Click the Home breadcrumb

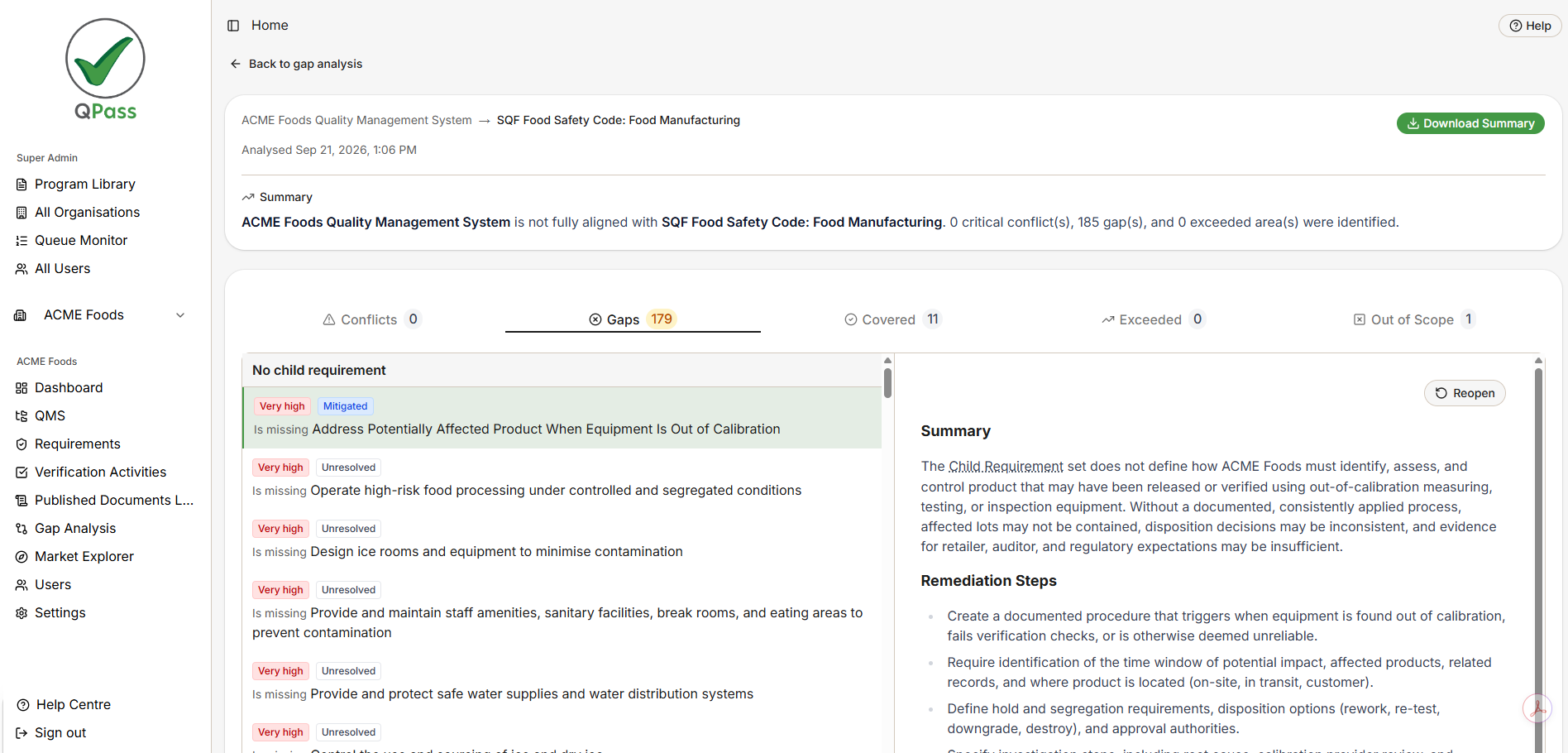click(x=270, y=26)
